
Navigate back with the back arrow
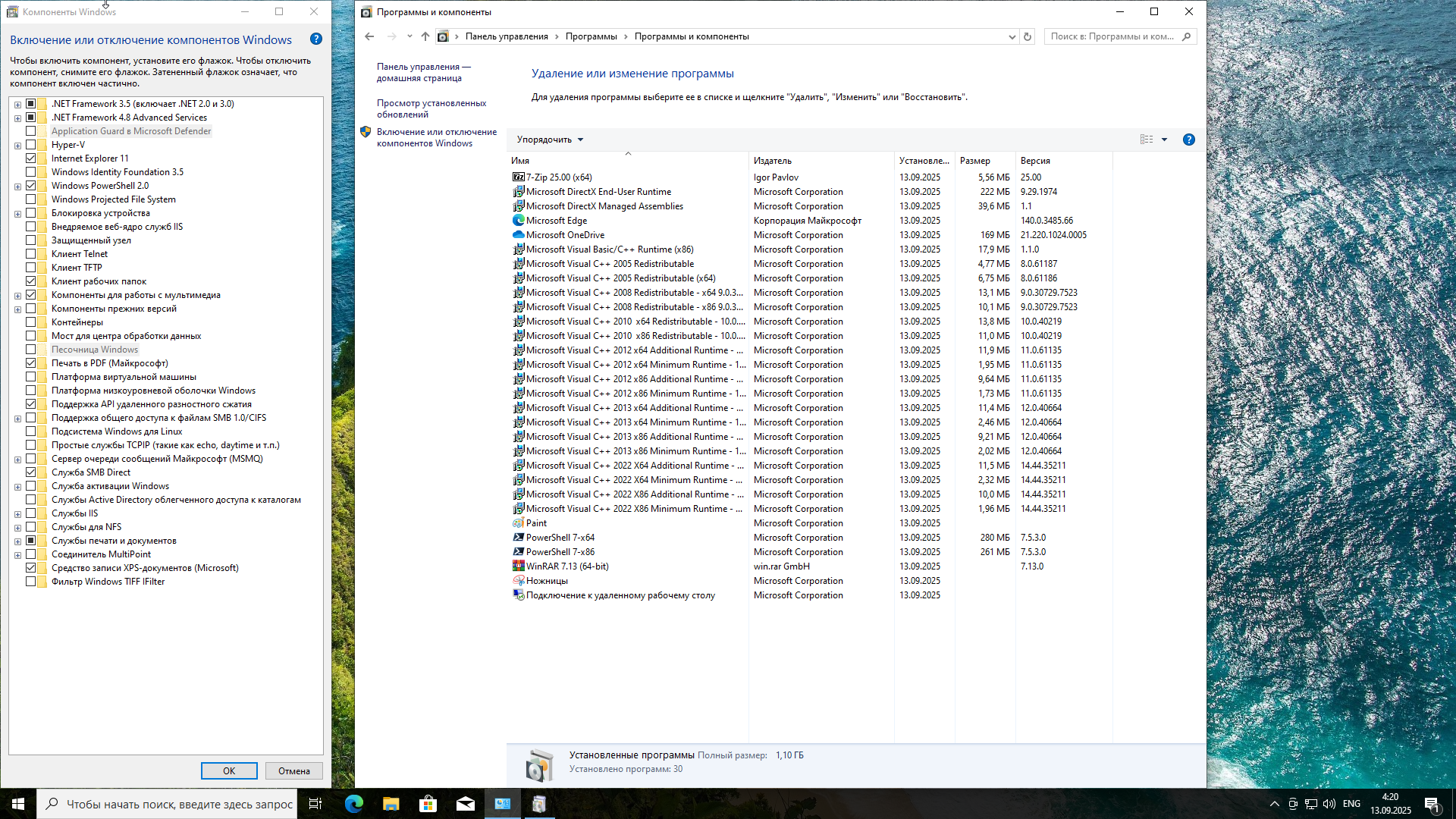click(369, 36)
